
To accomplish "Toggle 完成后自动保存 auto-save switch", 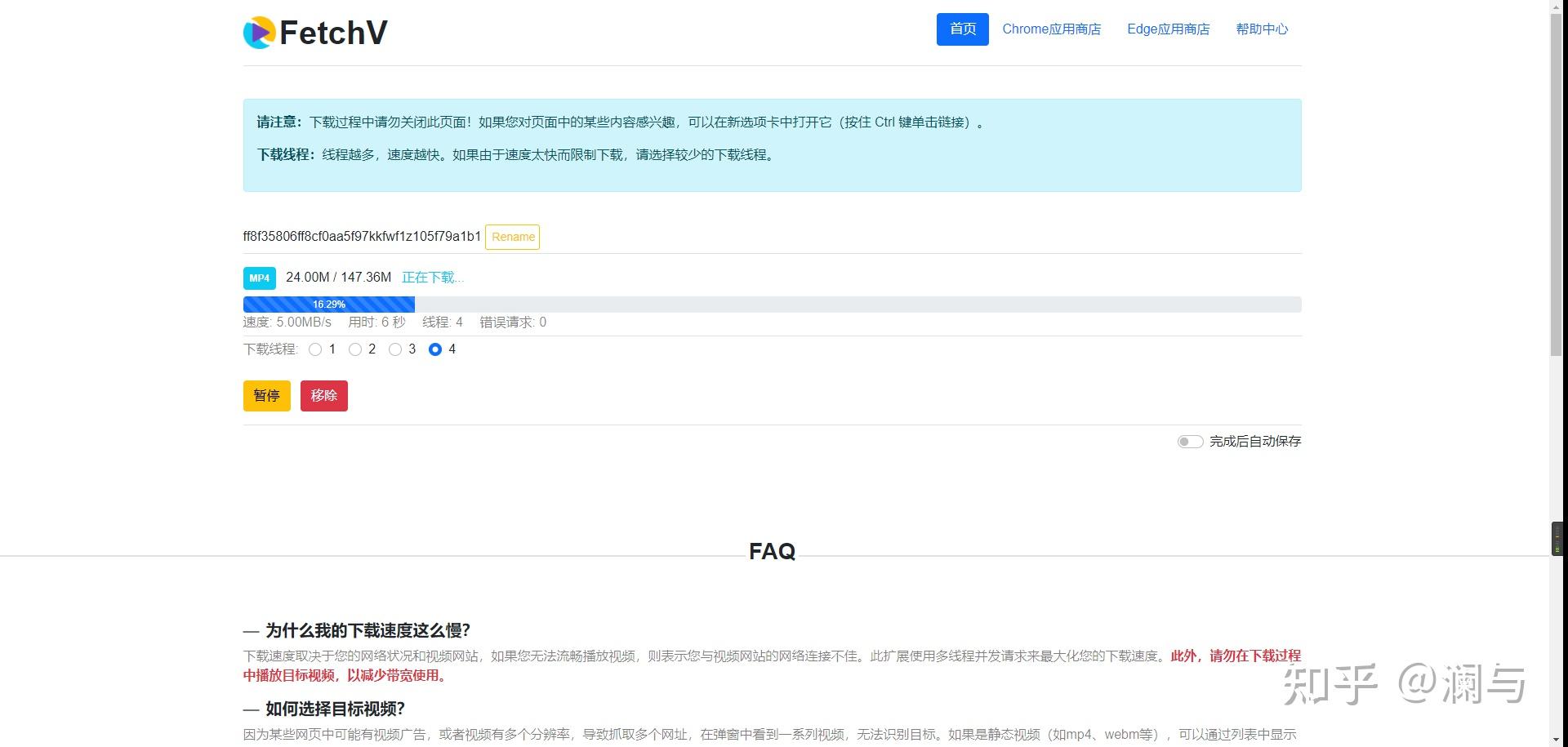I will point(1190,442).
